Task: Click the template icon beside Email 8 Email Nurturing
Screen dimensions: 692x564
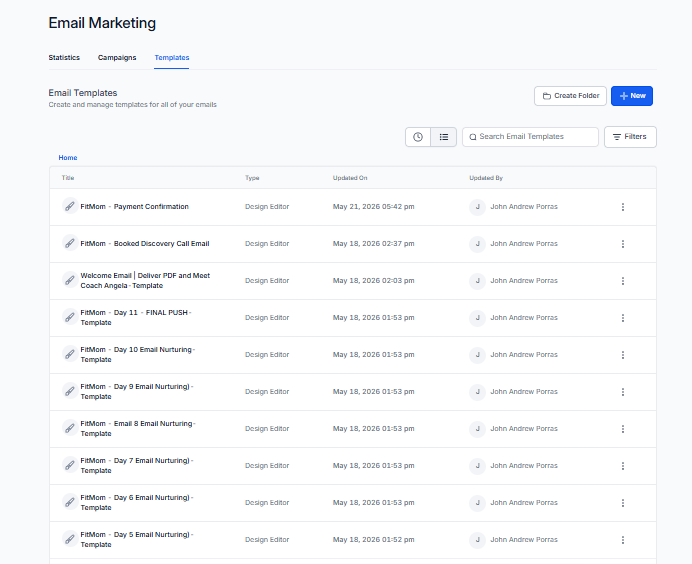Action: (70, 429)
